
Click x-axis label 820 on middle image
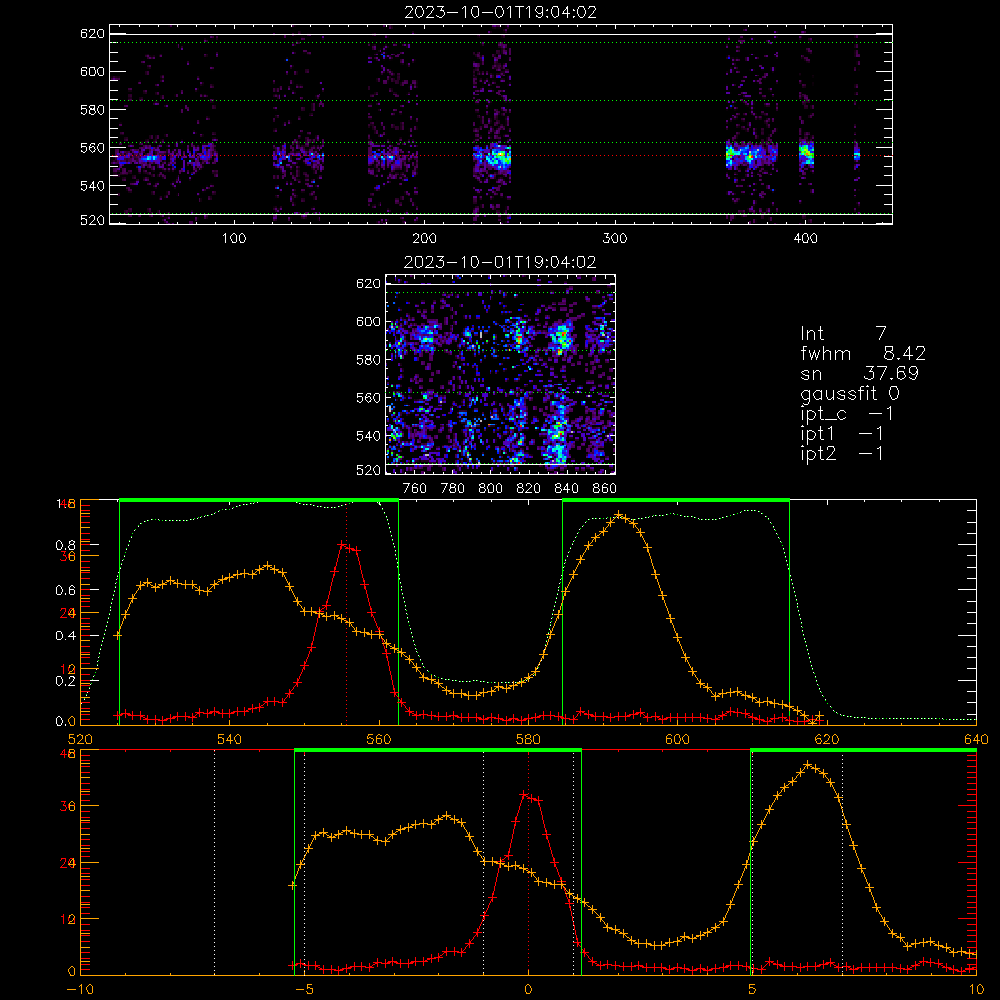tap(529, 489)
